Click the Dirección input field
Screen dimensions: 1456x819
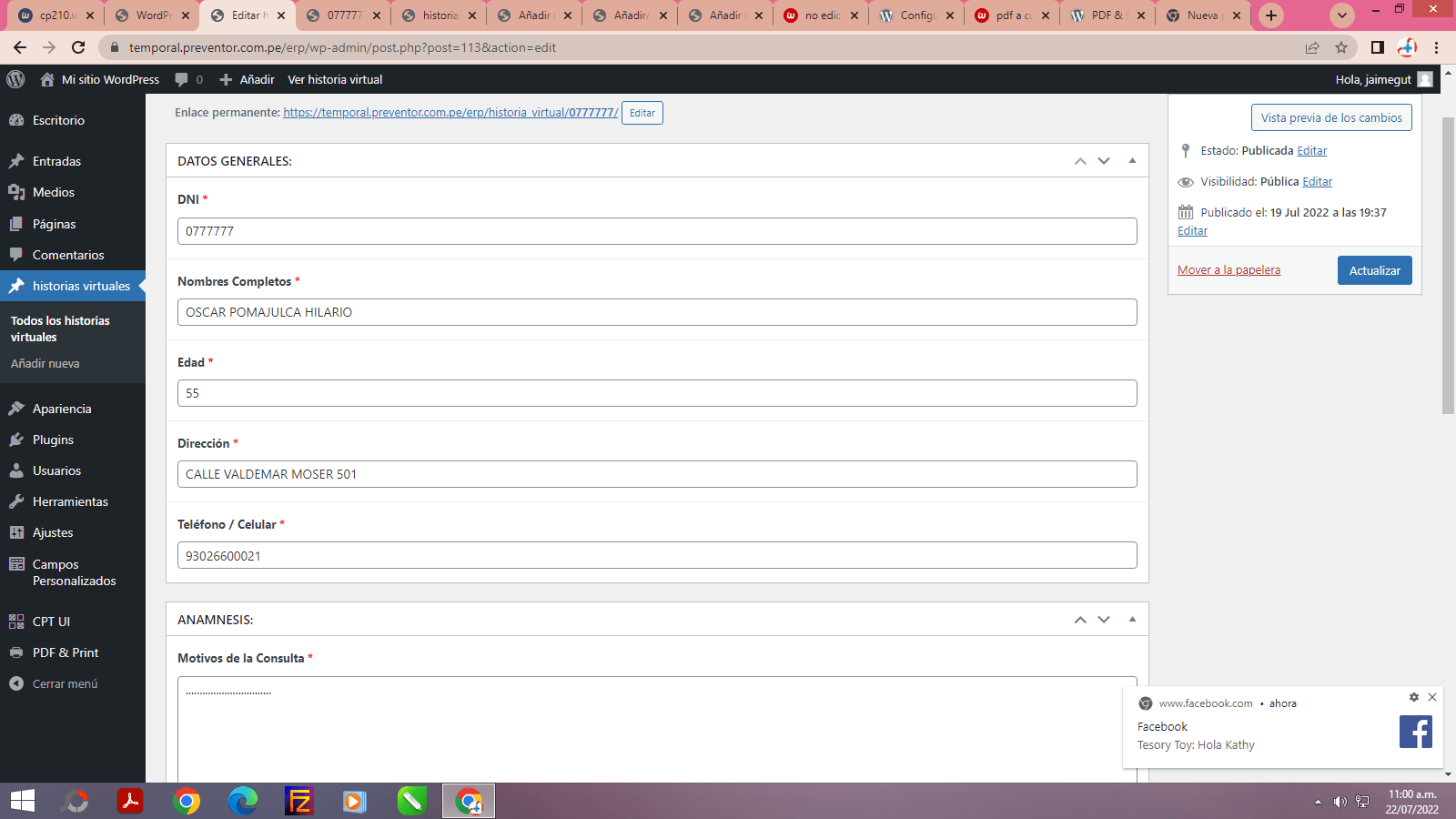657,474
